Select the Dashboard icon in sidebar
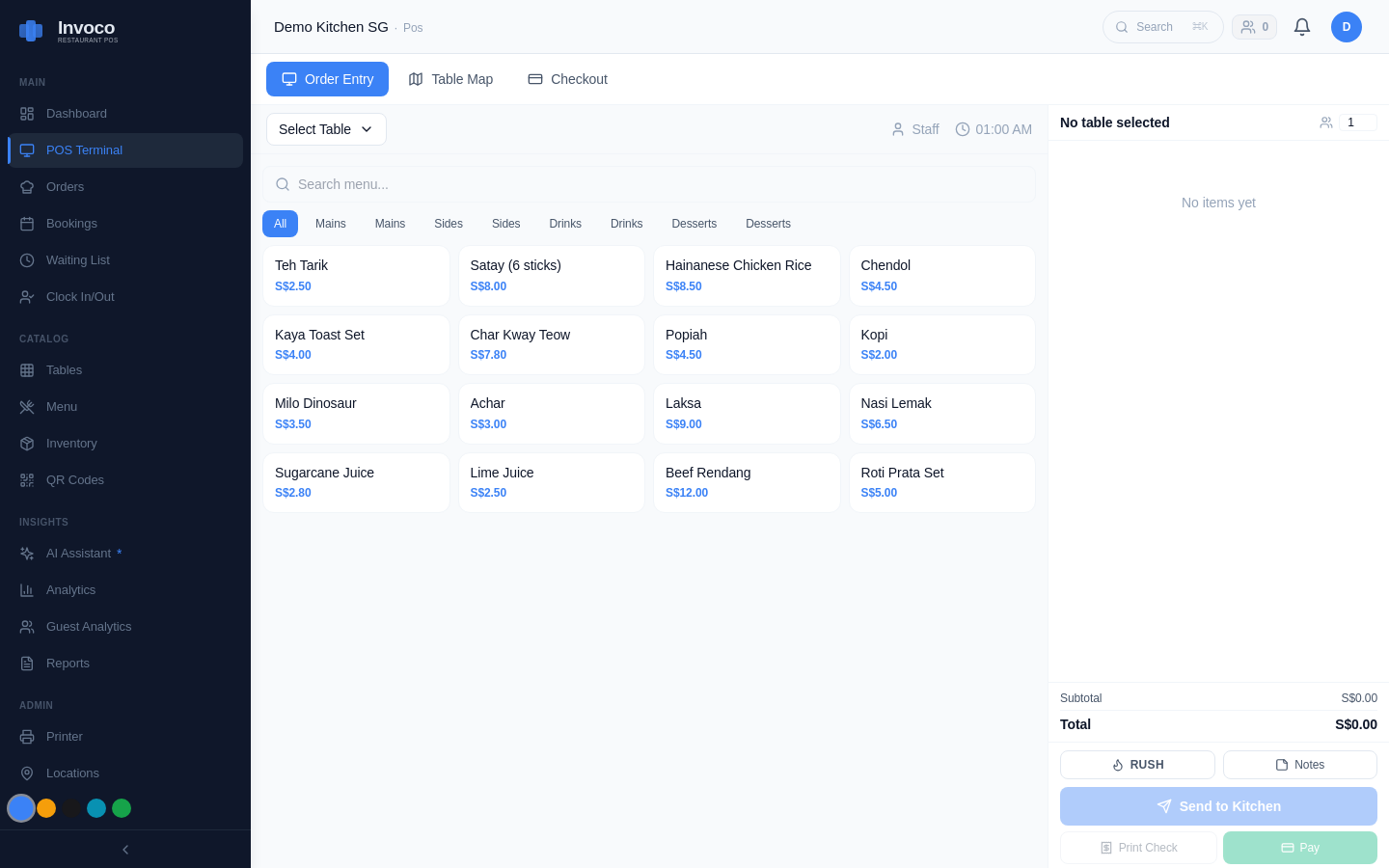Screen dimensions: 1389x868 27,113
